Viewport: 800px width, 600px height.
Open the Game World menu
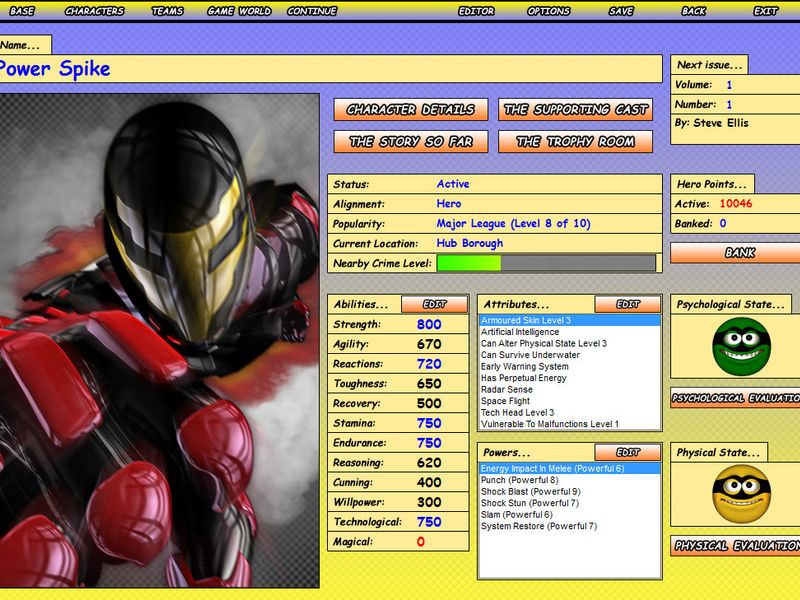click(239, 11)
